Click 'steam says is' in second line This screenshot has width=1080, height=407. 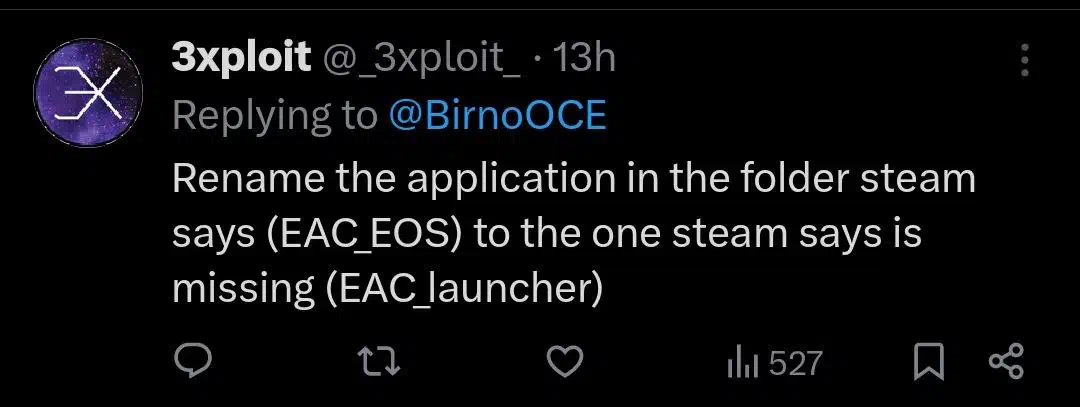click(798, 236)
